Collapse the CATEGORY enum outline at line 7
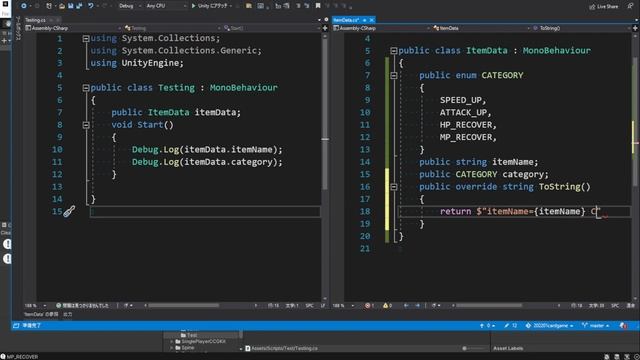Screen dimensions: 640x360 point(393,76)
